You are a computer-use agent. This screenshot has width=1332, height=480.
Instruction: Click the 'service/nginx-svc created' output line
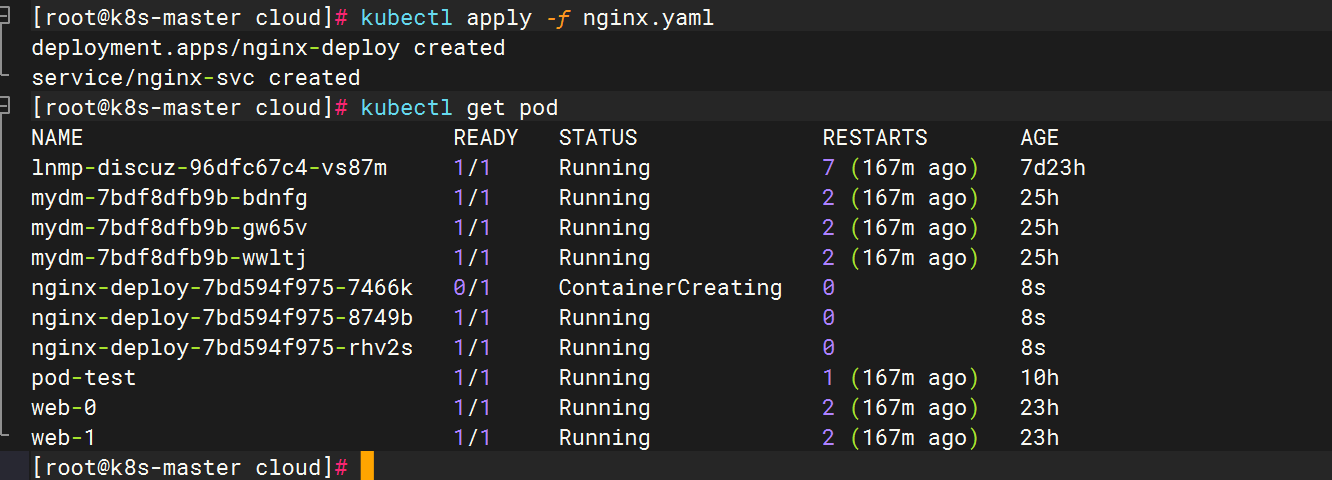[x=196, y=78]
